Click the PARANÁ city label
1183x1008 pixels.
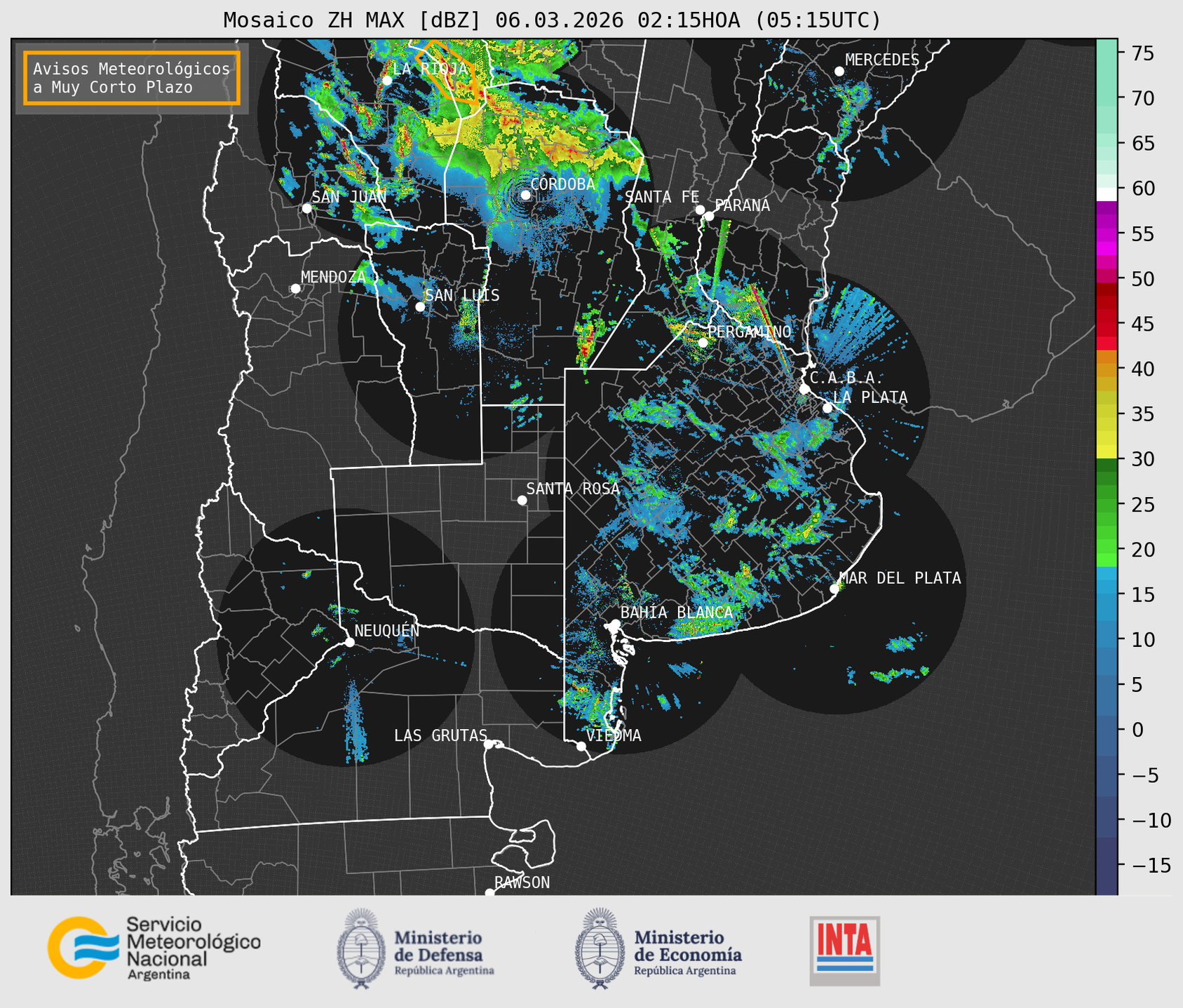[x=742, y=205]
